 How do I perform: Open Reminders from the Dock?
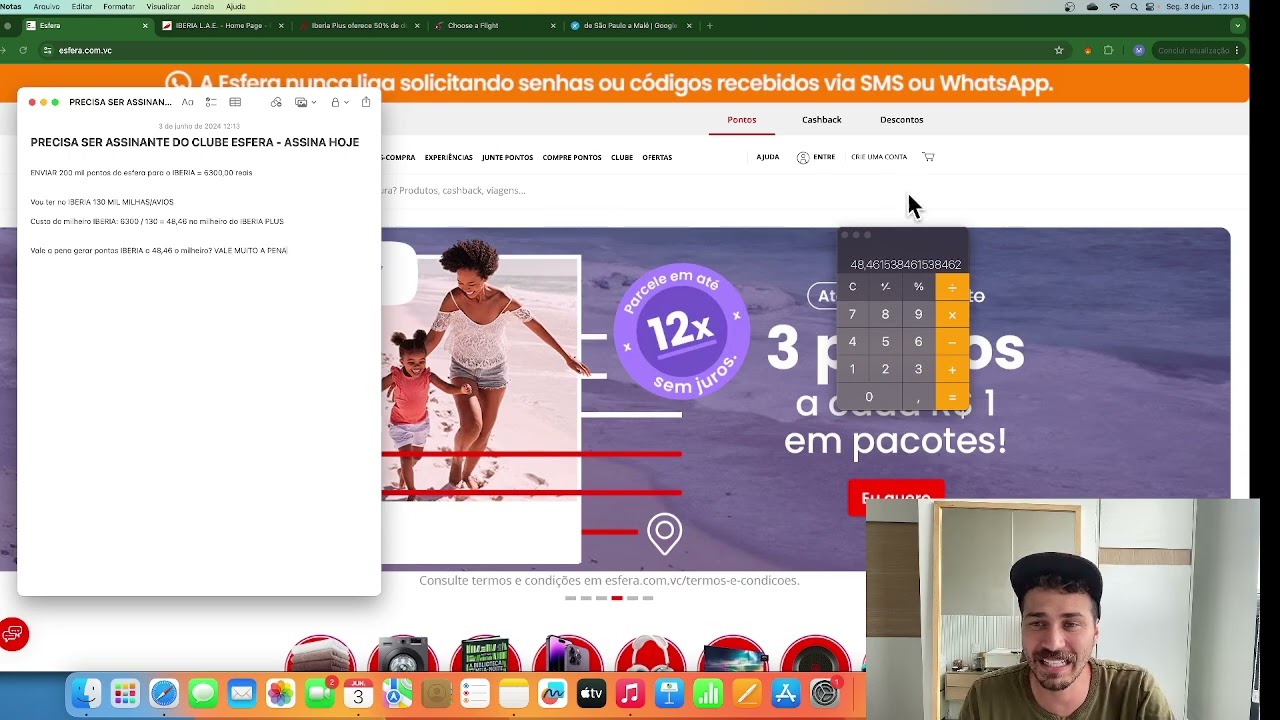click(475, 693)
